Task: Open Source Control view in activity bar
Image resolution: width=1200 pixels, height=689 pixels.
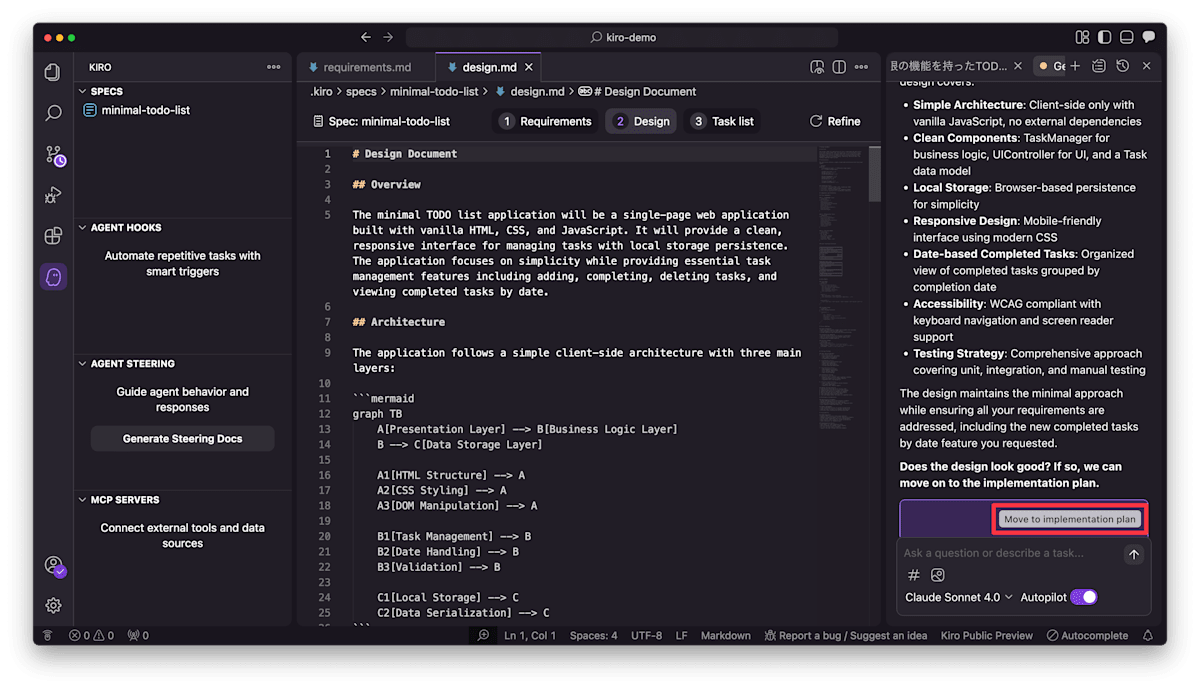Action: (x=54, y=155)
